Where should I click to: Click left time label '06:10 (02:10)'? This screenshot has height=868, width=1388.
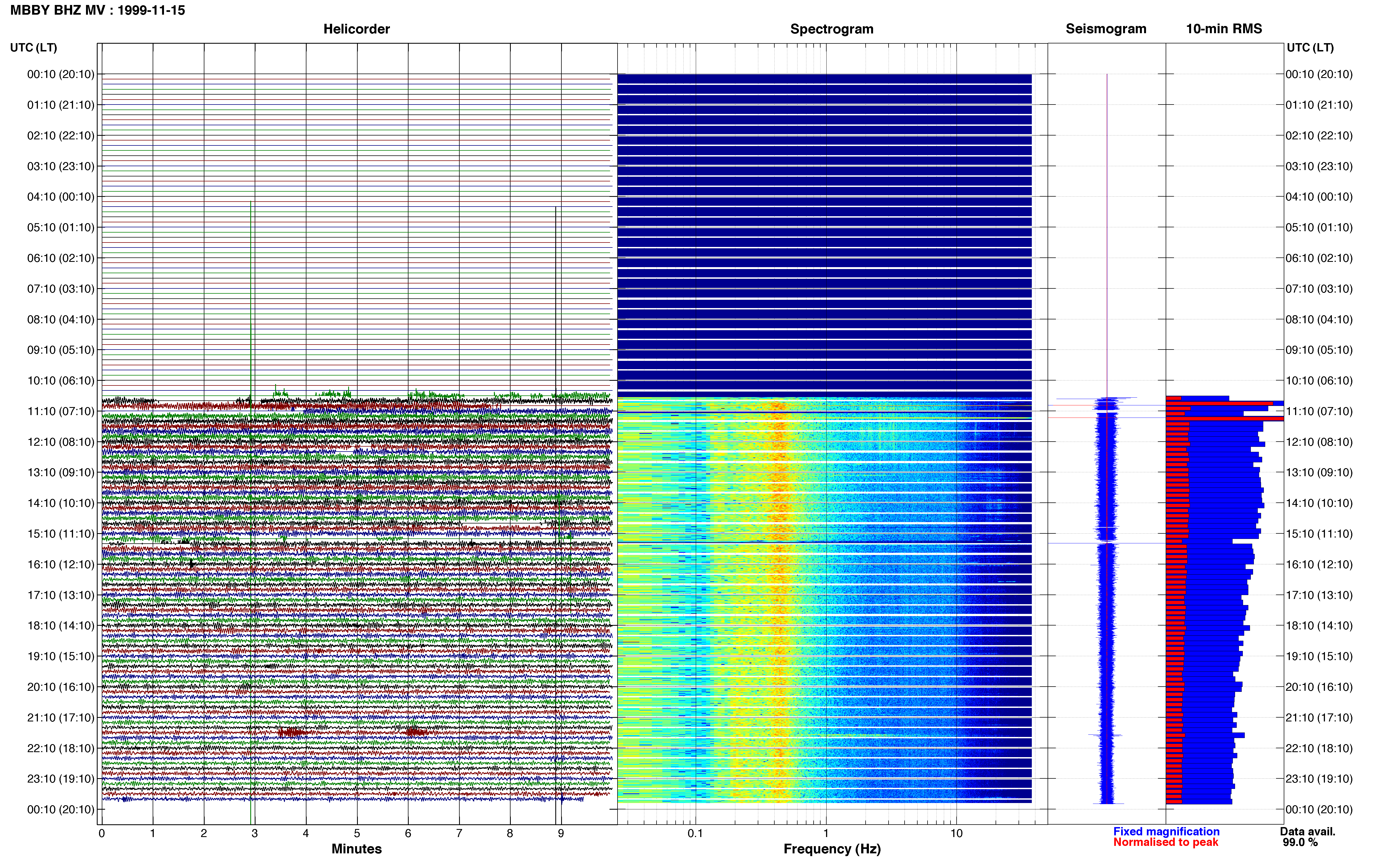(61, 258)
